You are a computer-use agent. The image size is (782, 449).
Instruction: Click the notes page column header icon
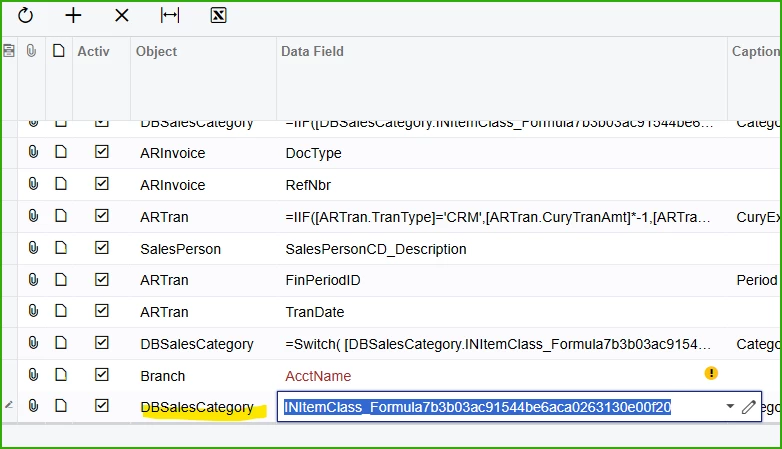point(59,51)
